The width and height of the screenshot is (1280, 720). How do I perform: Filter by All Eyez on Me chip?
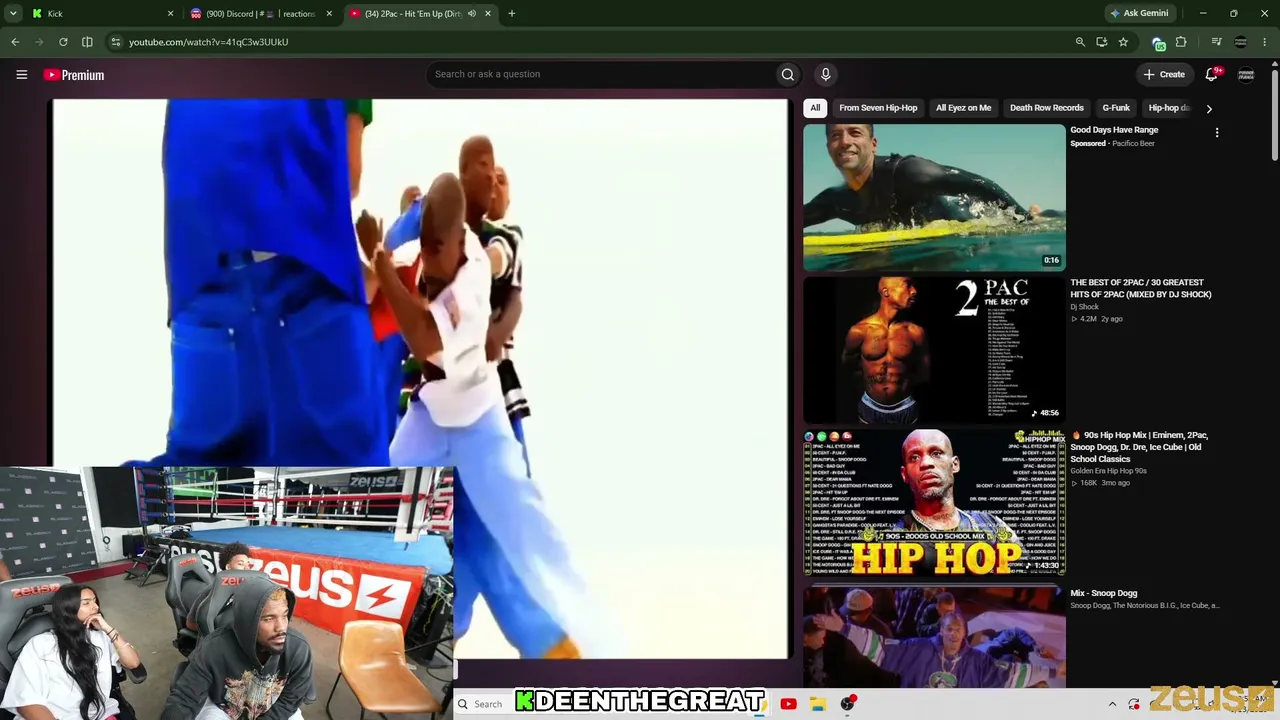963,108
